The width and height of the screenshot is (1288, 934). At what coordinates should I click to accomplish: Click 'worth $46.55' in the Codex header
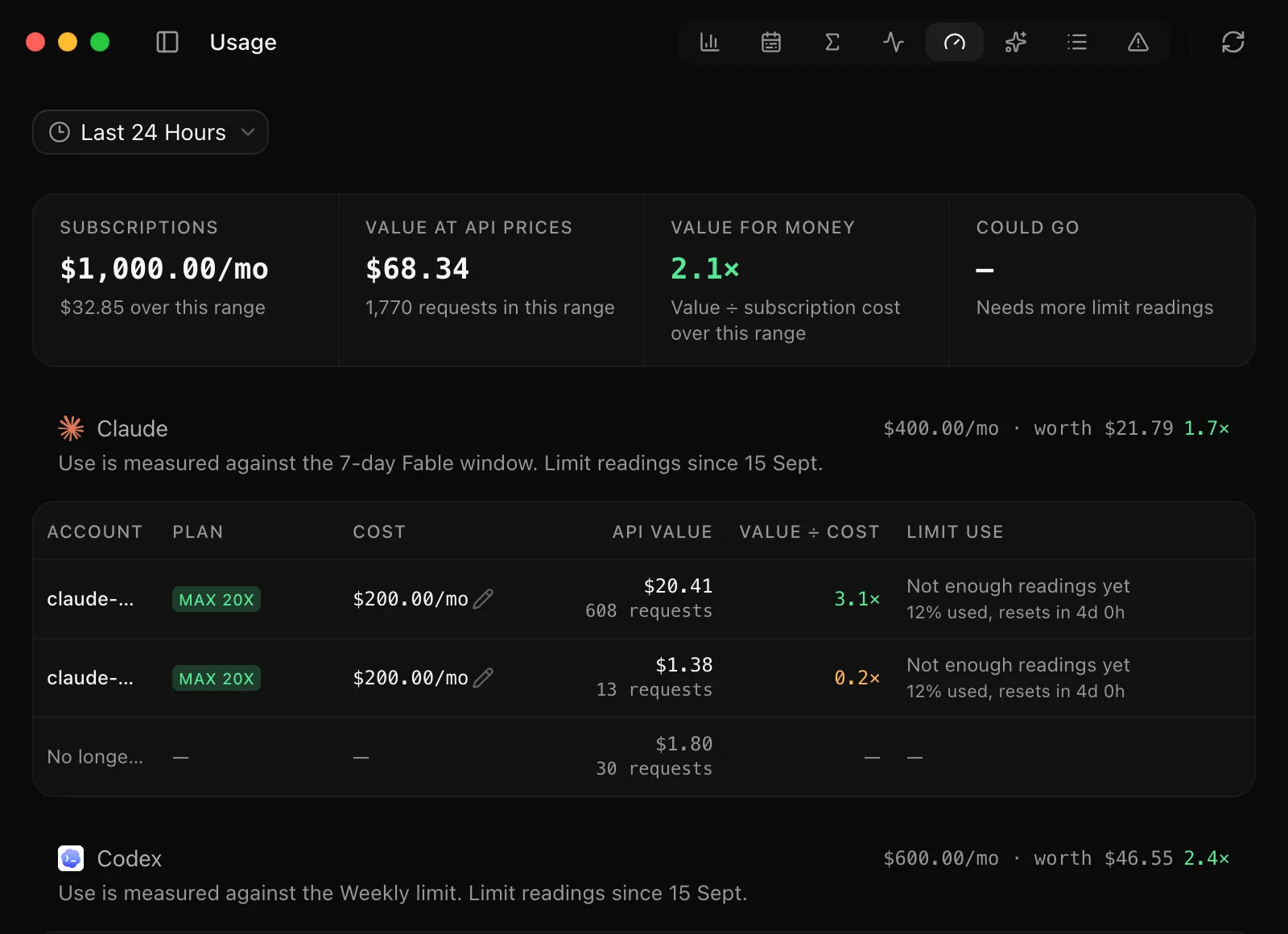(1104, 858)
